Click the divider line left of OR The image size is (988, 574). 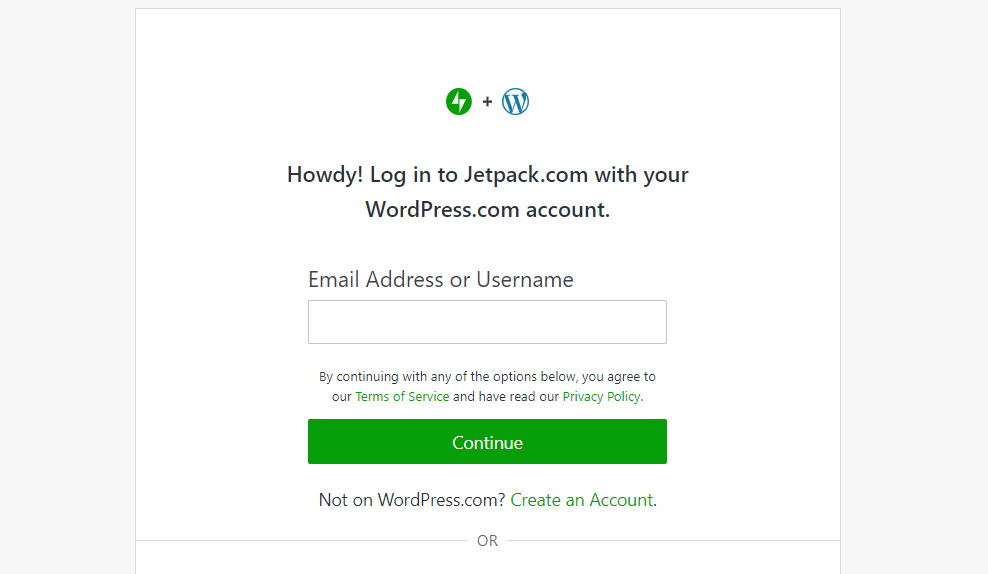point(300,541)
